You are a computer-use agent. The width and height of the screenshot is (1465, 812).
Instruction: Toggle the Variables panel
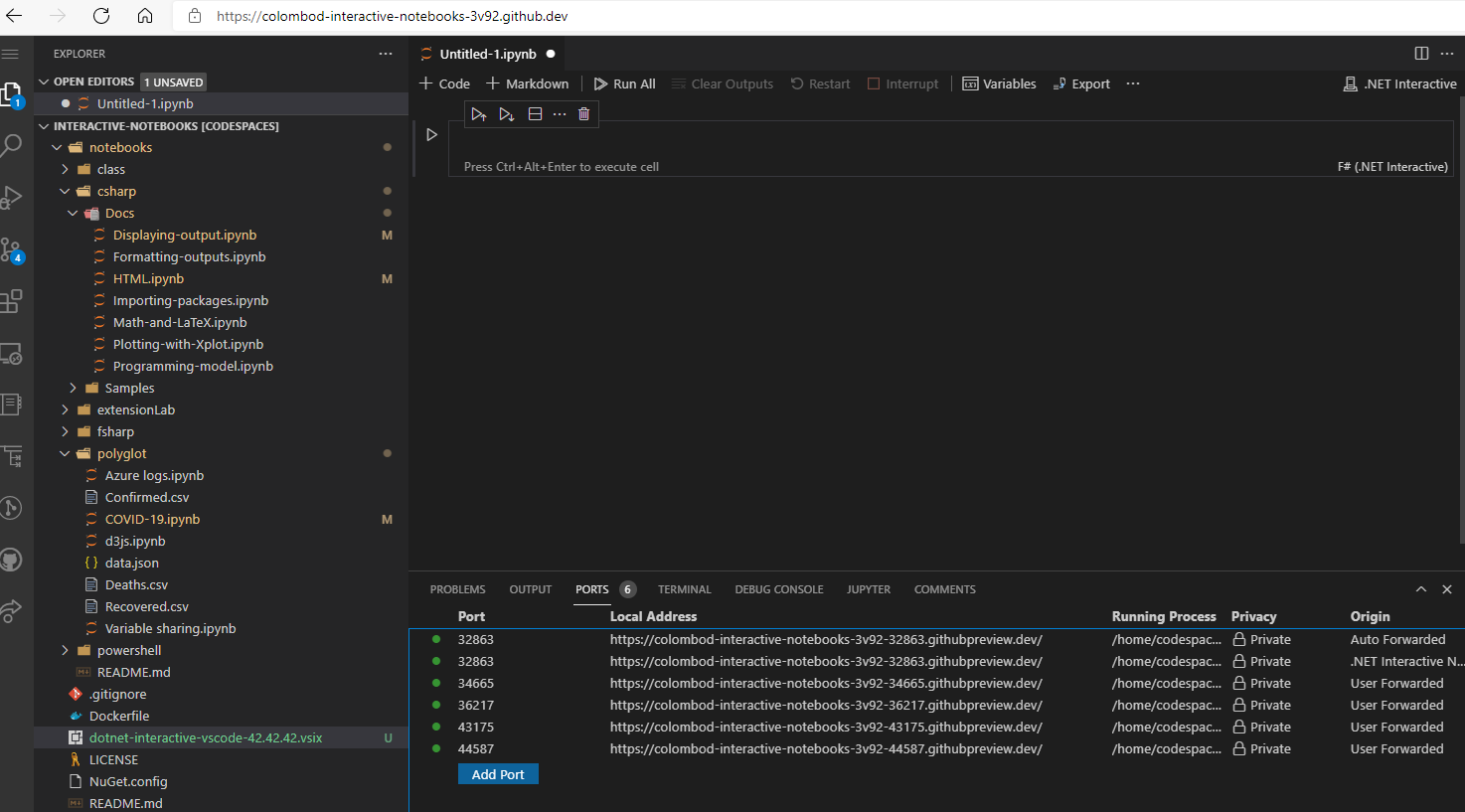click(x=999, y=83)
